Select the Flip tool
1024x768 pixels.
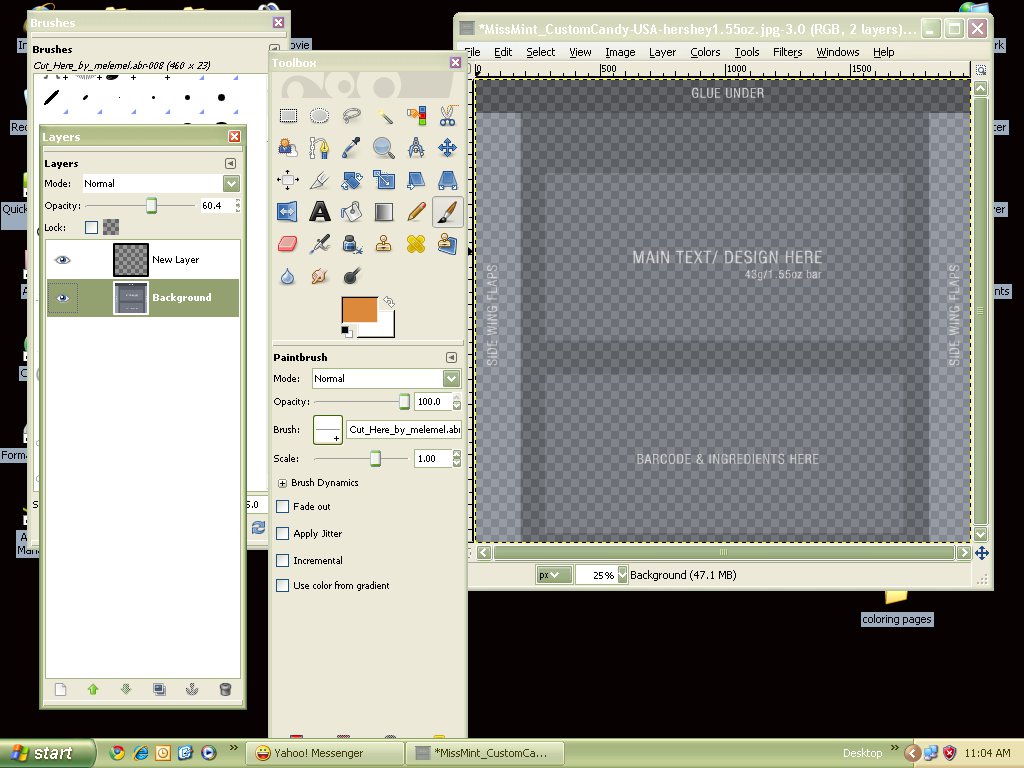coord(288,212)
